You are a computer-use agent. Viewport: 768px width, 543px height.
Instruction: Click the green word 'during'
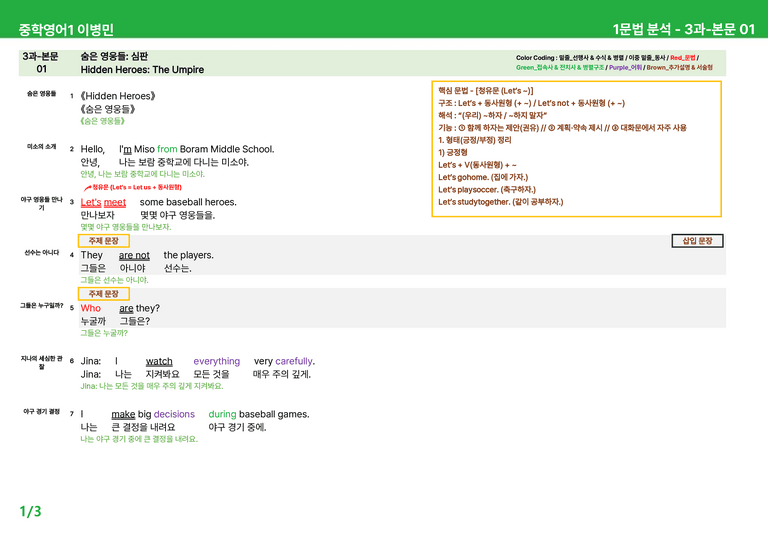click(x=222, y=414)
